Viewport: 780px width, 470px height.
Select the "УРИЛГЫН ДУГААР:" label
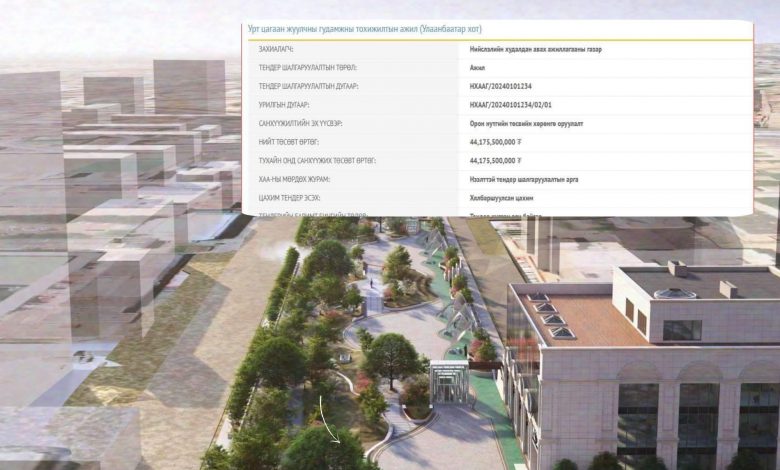point(284,105)
